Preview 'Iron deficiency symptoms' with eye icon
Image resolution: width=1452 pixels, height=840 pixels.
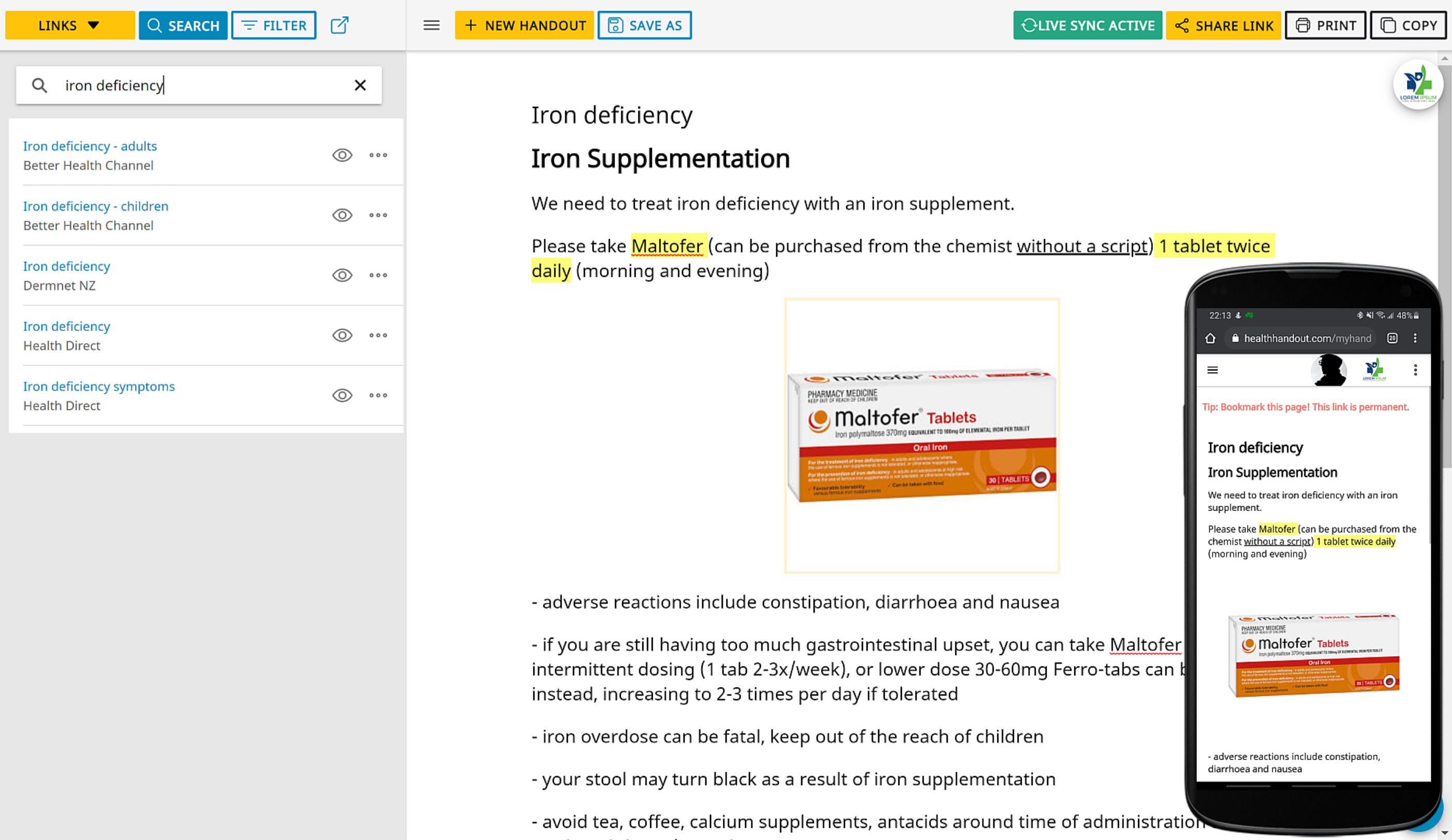point(343,395)
